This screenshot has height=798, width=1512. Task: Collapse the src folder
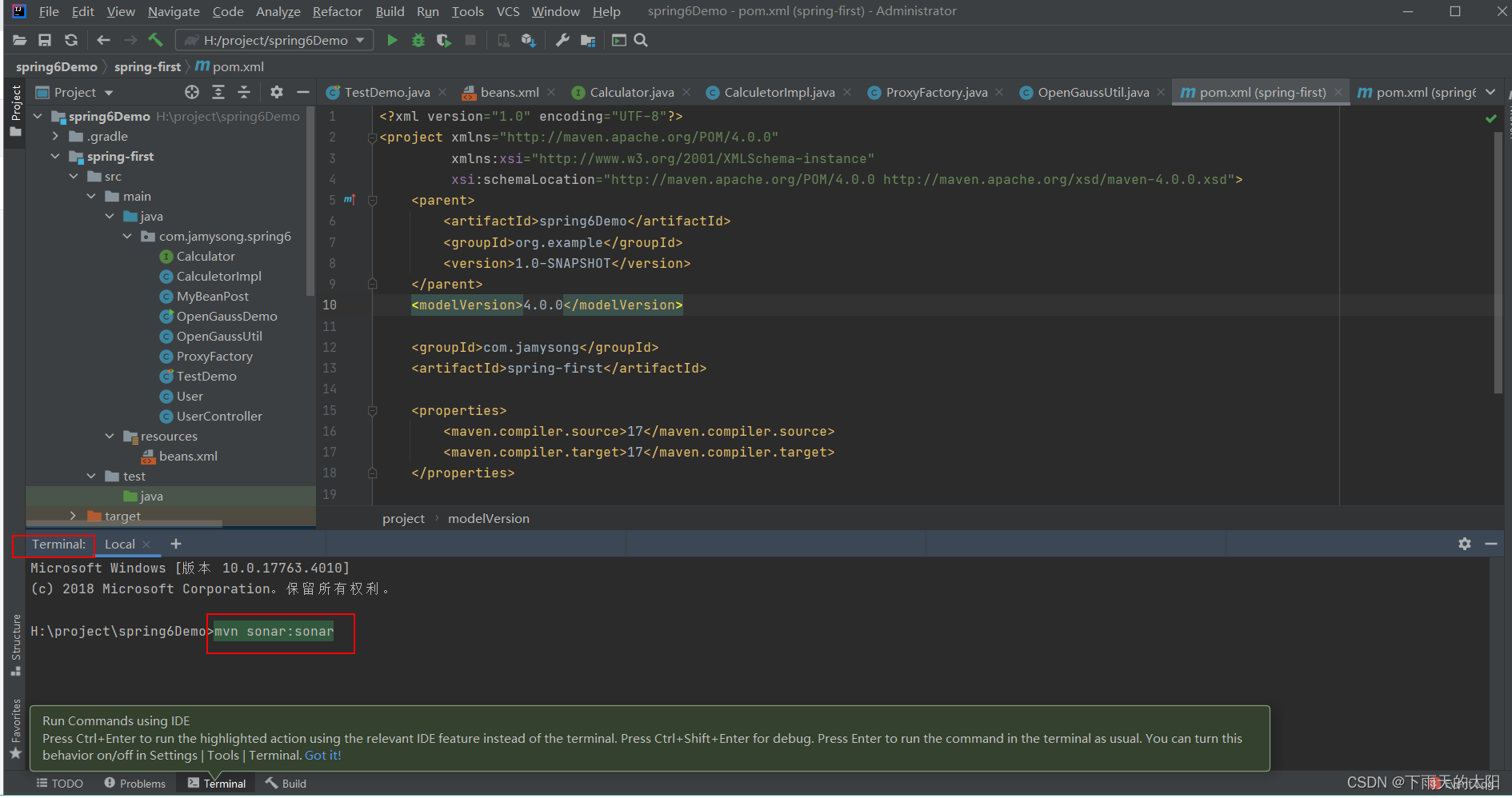tap(74, 177)
